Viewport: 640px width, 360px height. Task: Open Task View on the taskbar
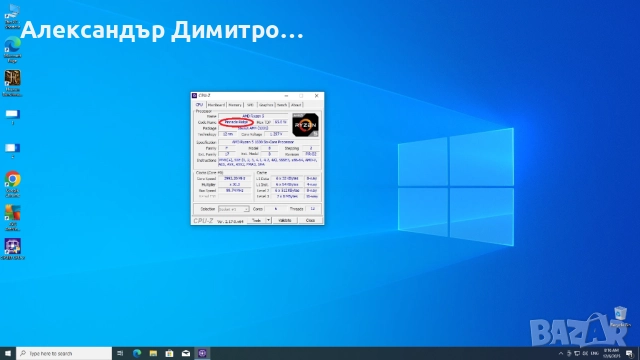pyautogui.click(x=120, y=353)
